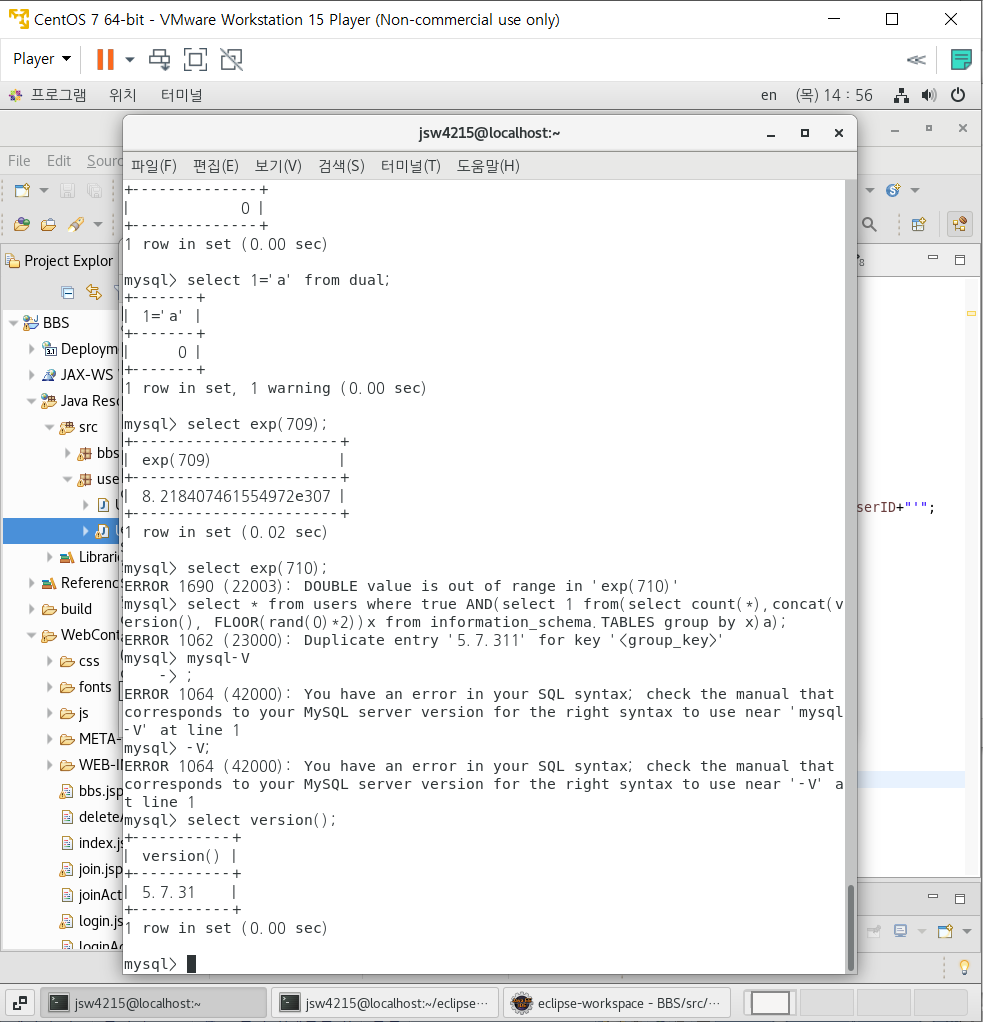Open the New wizard icon in Eclipse toolbar
This screenshot has height=1022, width=983.
click(22, 190)
